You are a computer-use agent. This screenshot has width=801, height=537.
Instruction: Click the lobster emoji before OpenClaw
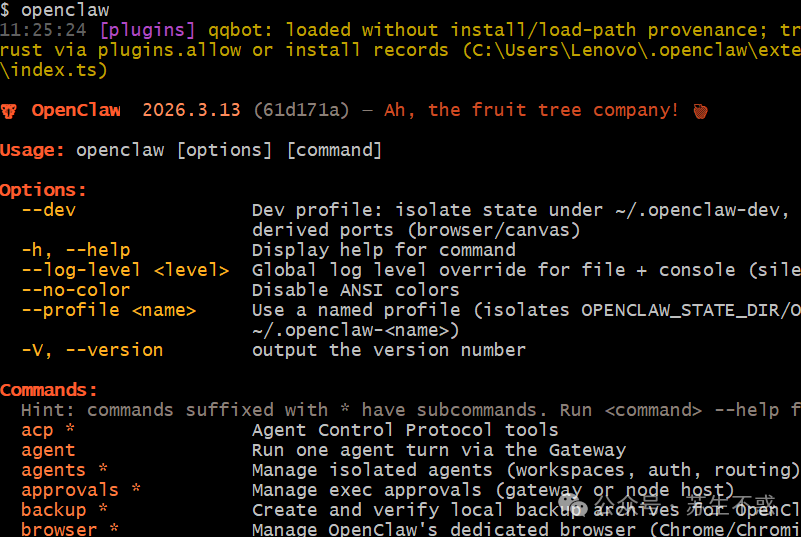pyautogui.click(x=9, y=110)
